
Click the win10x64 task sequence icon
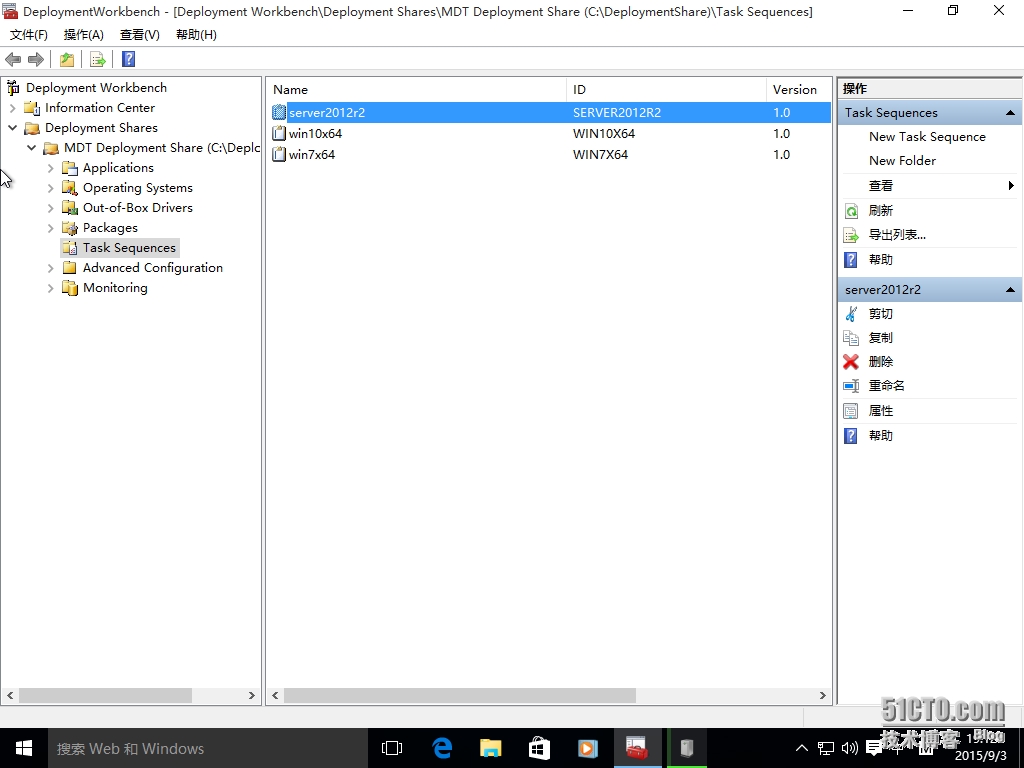point(279,133)
